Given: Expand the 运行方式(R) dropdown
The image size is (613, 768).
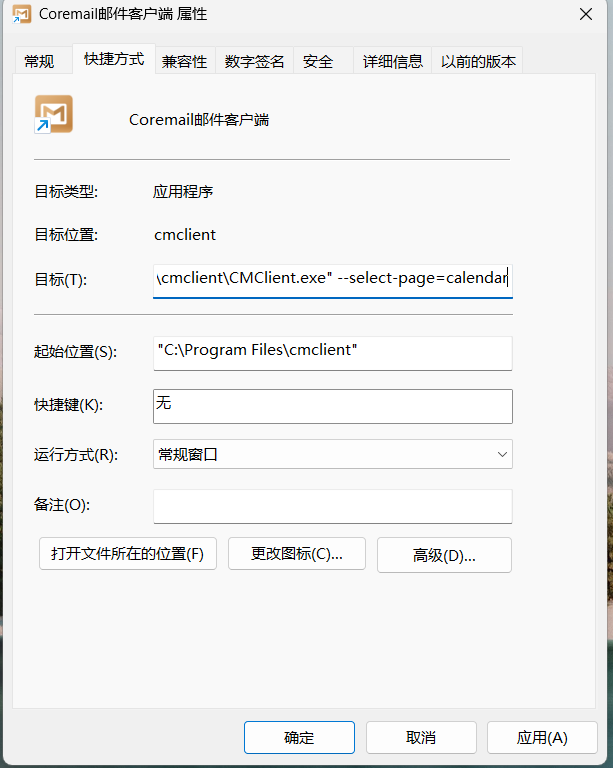Looking at the screenshot, I should (333, 454).
